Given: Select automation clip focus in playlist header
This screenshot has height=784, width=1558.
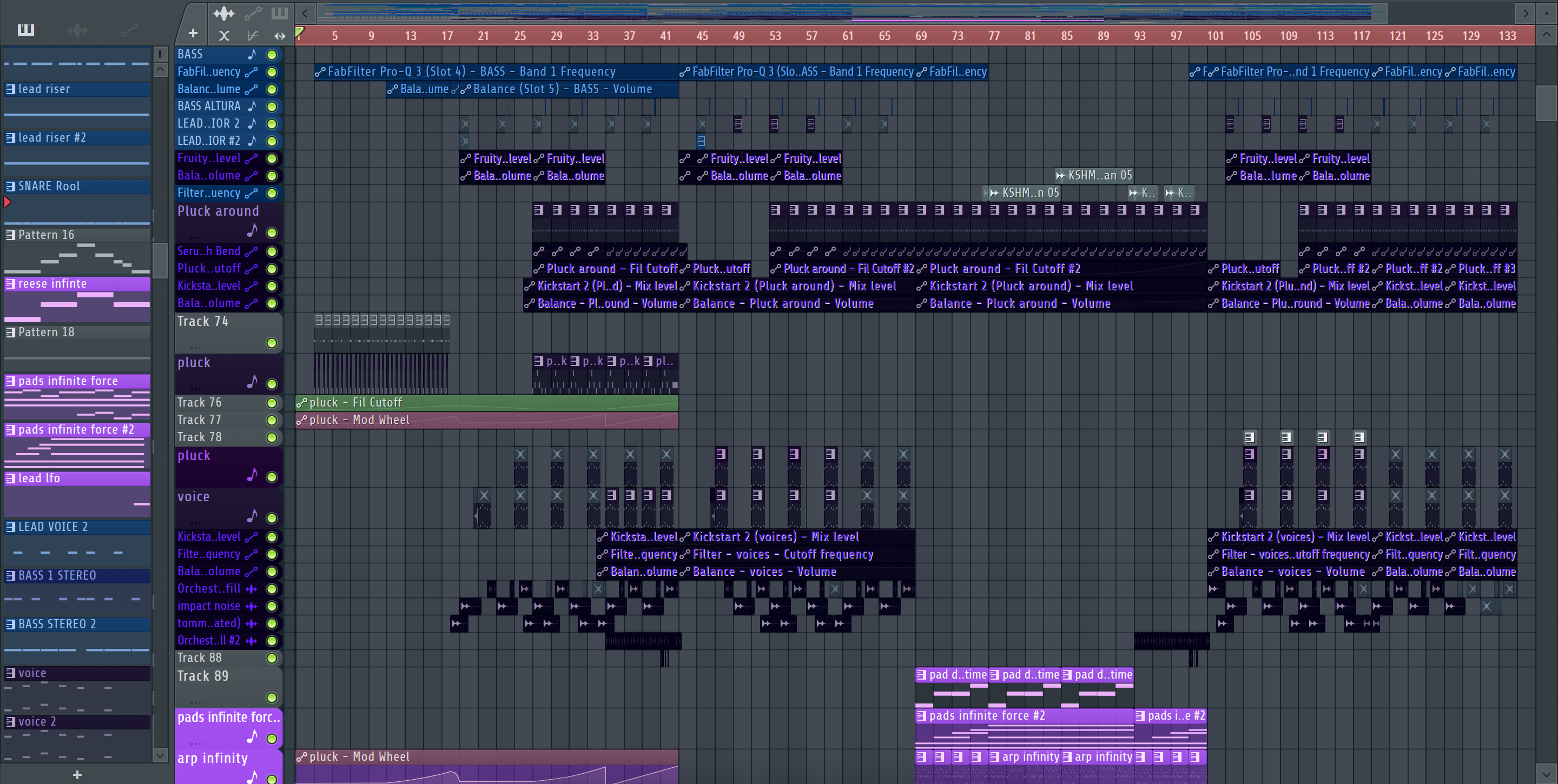Looking at the screenshot, I should pyautogui.click(x=253, y=12).
